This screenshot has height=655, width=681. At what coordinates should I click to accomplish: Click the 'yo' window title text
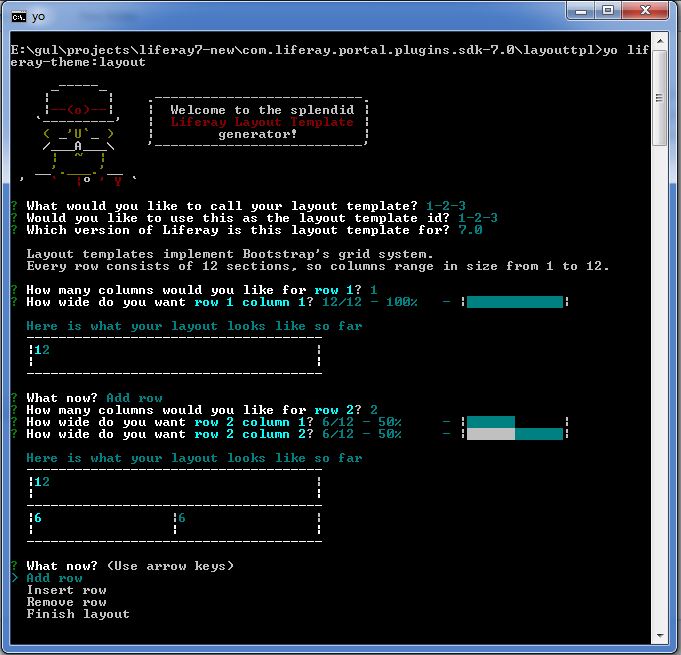click(38, 17)
